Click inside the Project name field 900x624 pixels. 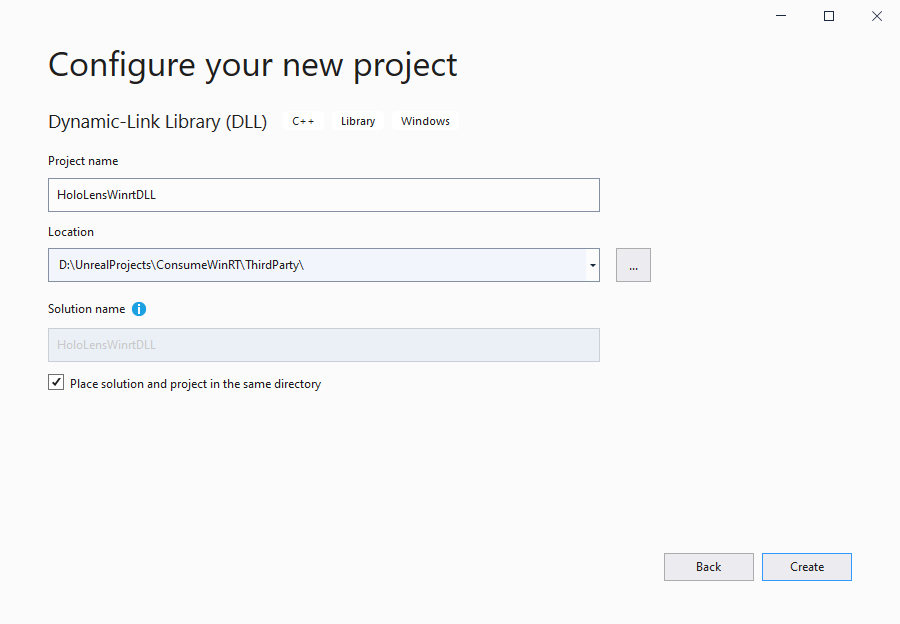300,194
